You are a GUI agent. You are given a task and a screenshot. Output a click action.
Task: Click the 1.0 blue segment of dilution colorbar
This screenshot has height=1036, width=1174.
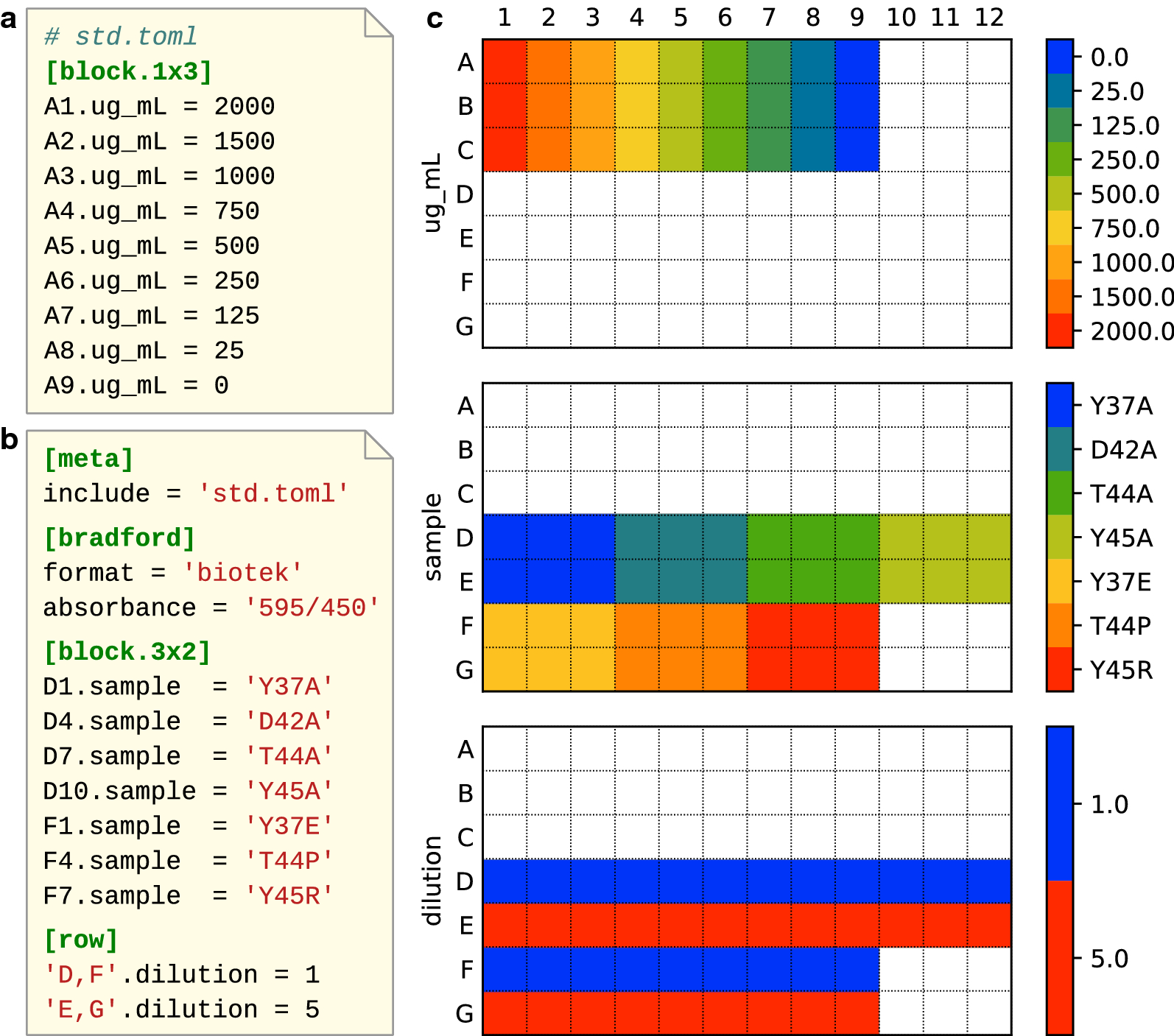tap(1060, 803)
